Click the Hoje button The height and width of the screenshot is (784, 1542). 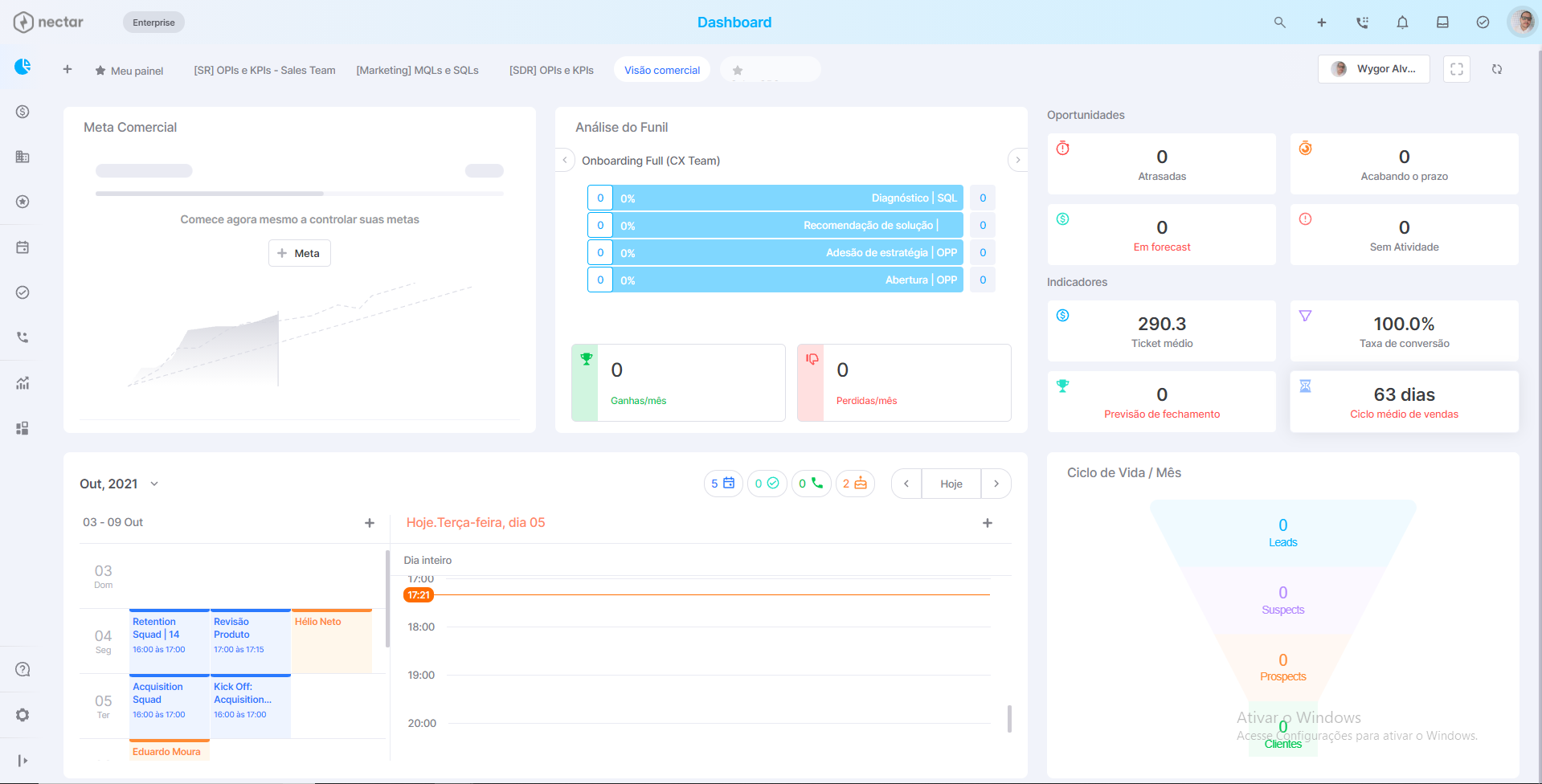[x=951, y=484]
